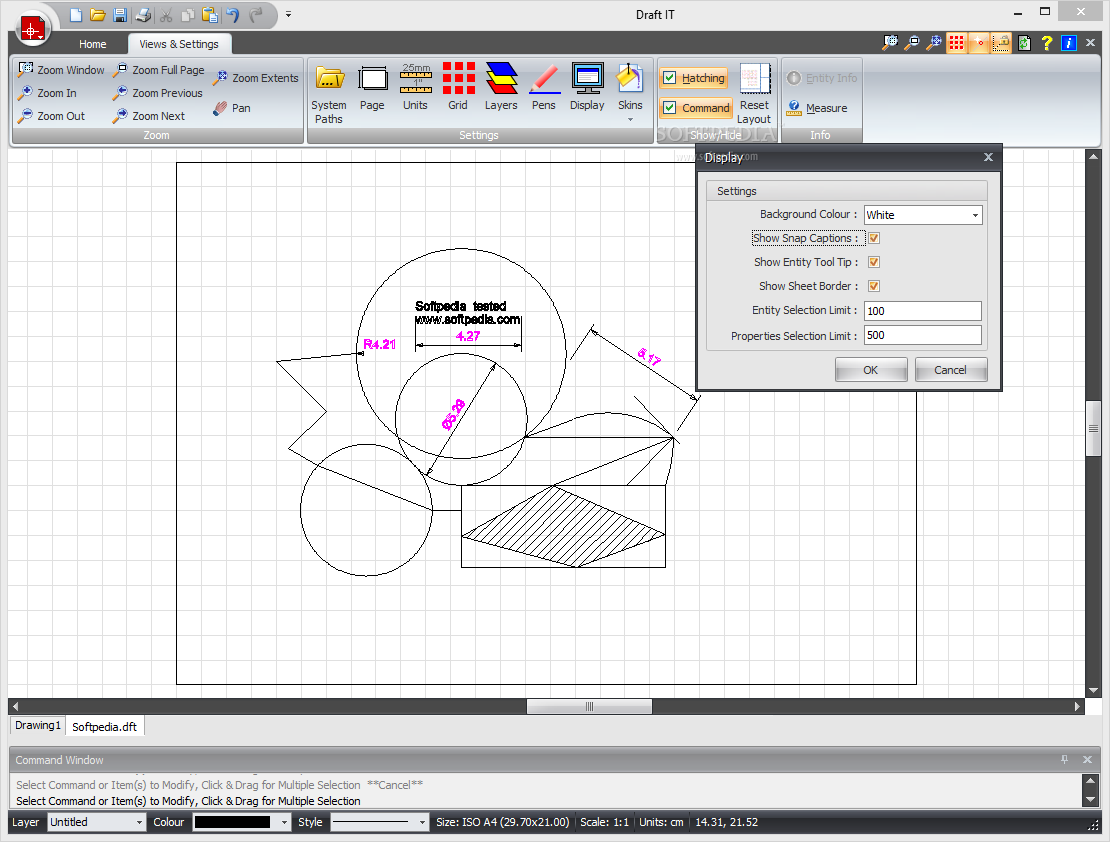Confirm Display settings with OK
1110x842 pixels.
[x=871, y=370]
